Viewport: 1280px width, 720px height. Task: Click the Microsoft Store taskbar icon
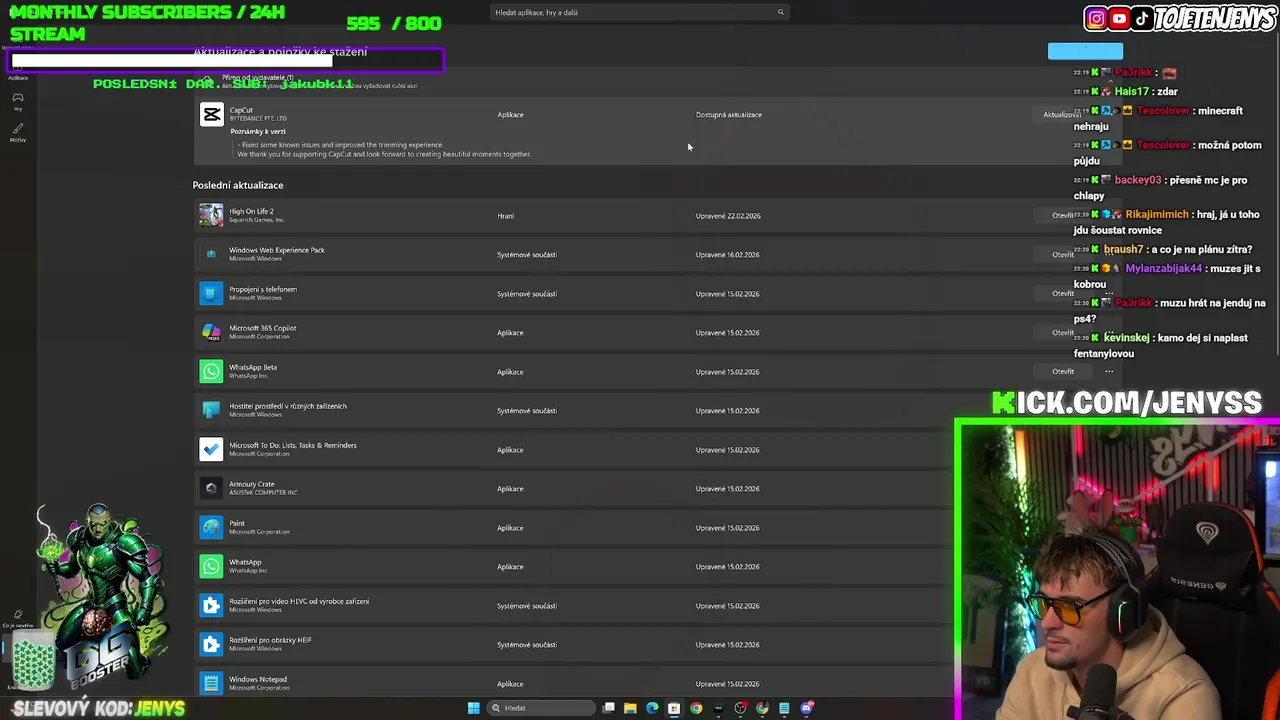coord(674,708)
